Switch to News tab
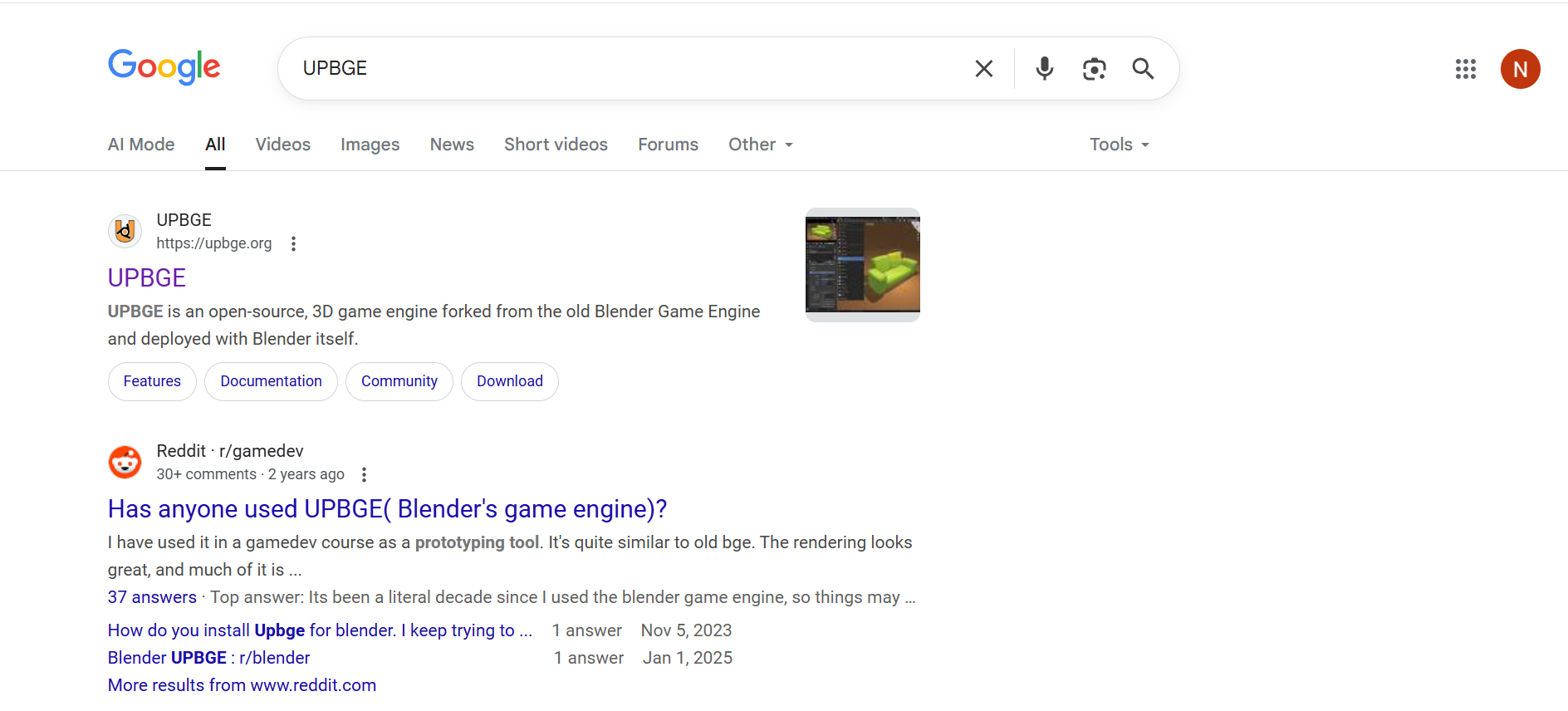 452,145
